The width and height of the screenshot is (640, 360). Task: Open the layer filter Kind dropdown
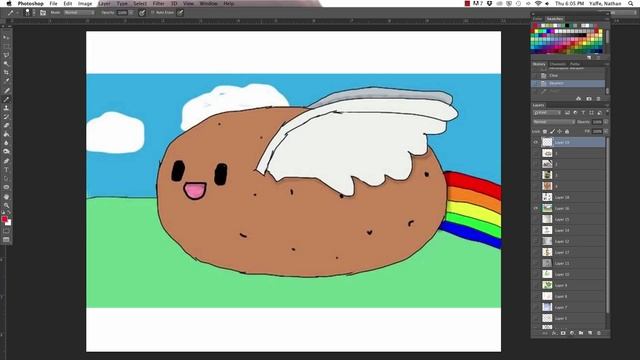(x=547, y=113)
